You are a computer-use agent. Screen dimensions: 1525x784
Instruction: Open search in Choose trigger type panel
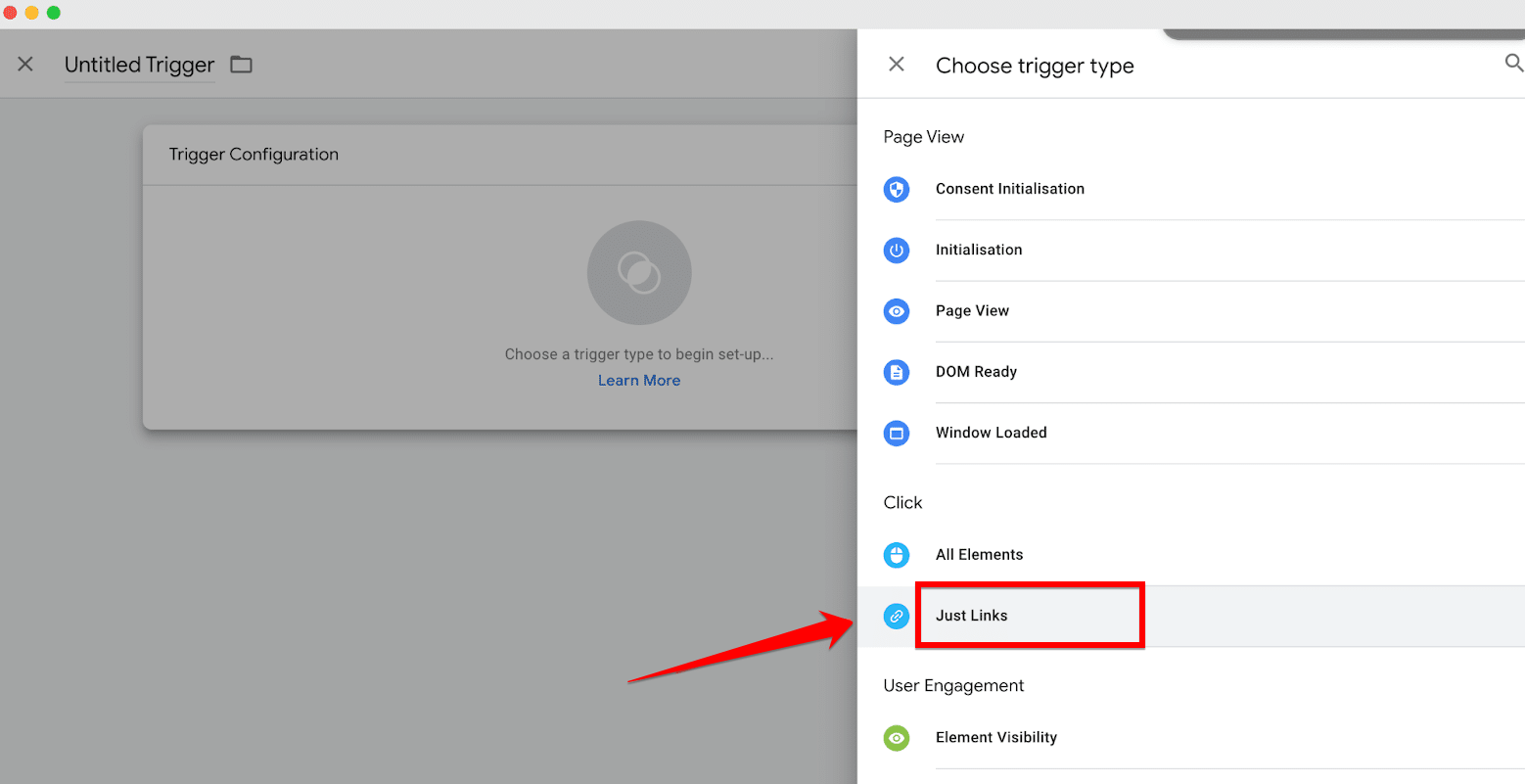(x=1513, y=64)
